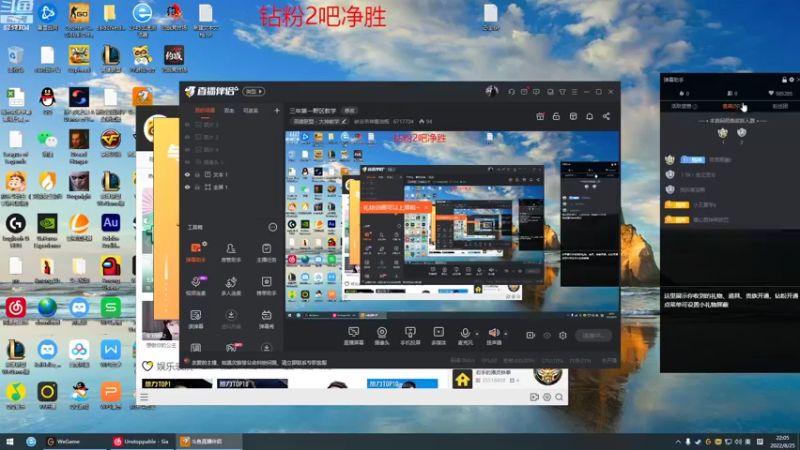Toggle the lock on 文本 1 source
Screen dimensions: 800x450
click(x=197, y=174)
